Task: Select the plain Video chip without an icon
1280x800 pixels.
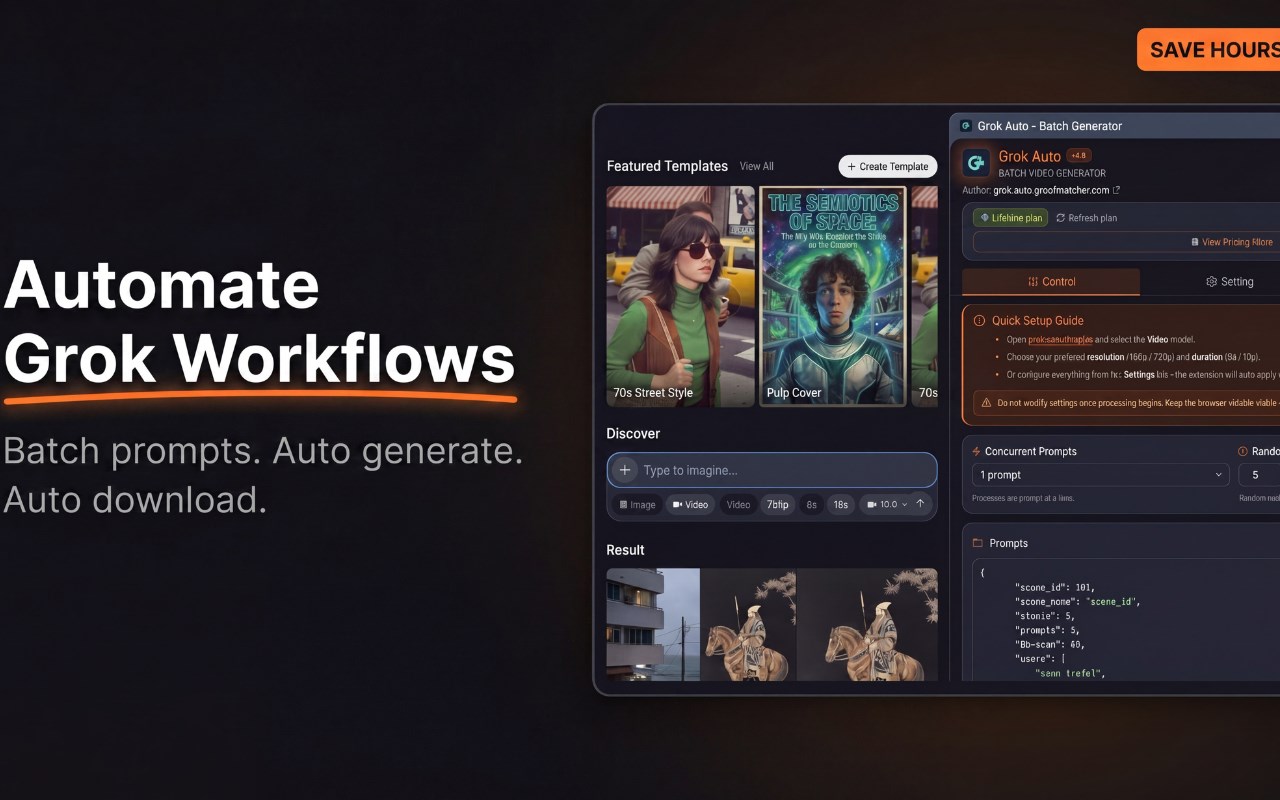Action: coord(738,505)
